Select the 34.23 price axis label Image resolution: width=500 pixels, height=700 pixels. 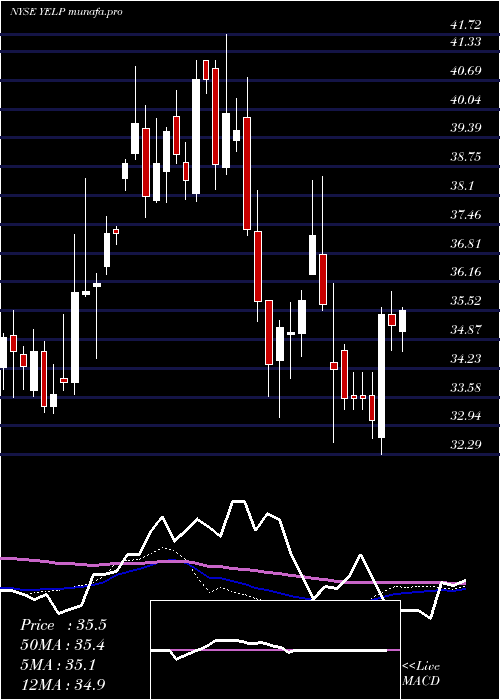click(x=466, y=358)
